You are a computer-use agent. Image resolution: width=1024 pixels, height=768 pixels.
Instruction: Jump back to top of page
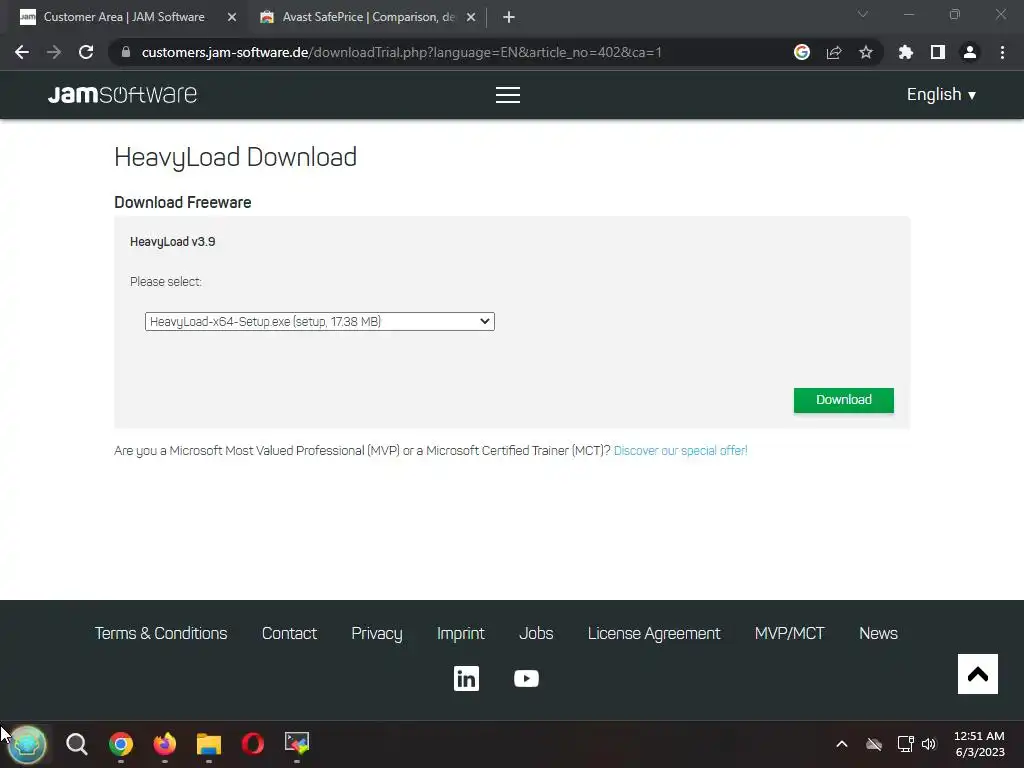pos(978,674)
